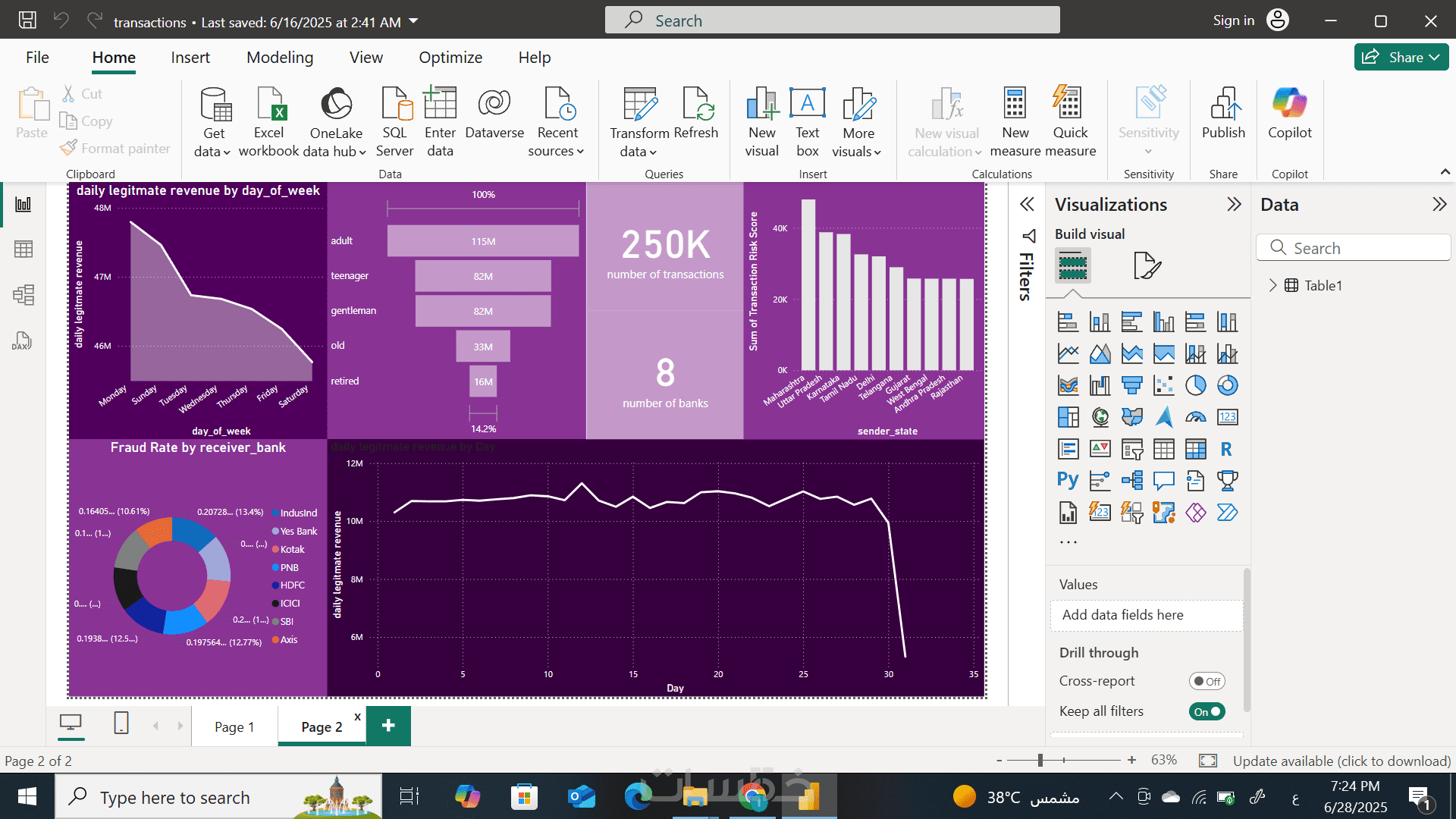Turn off the Keep all filters toggle
The width and height of the screenshot is (1456, 819).
(1207, 711)
